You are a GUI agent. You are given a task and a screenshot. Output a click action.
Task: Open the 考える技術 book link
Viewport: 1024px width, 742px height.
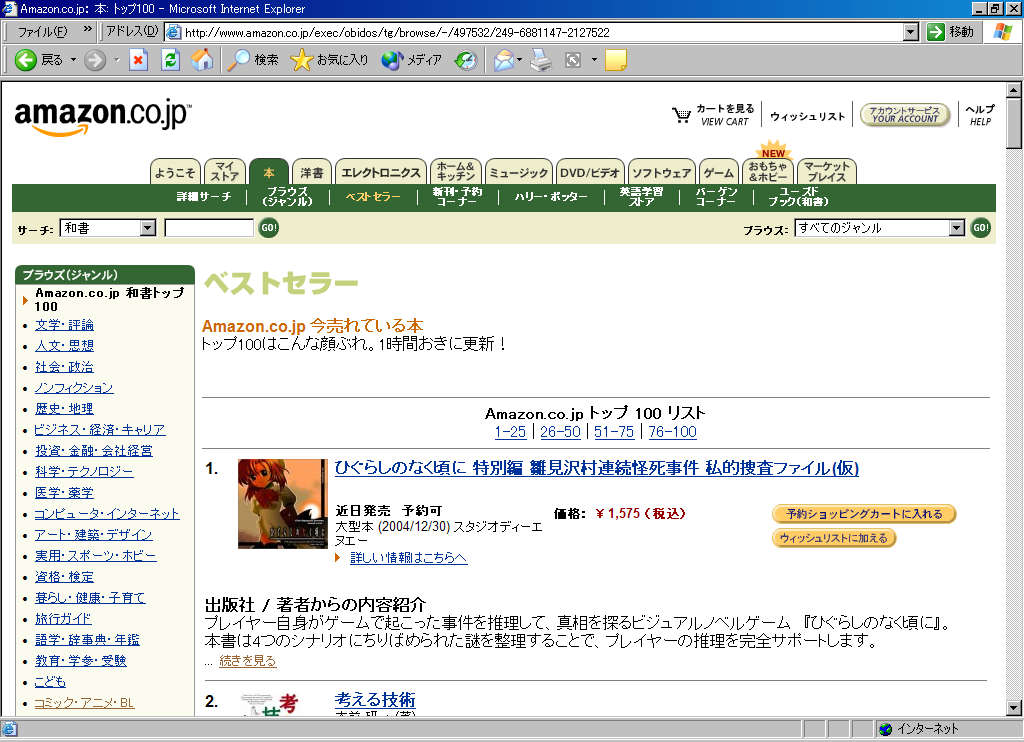[375, 700]
